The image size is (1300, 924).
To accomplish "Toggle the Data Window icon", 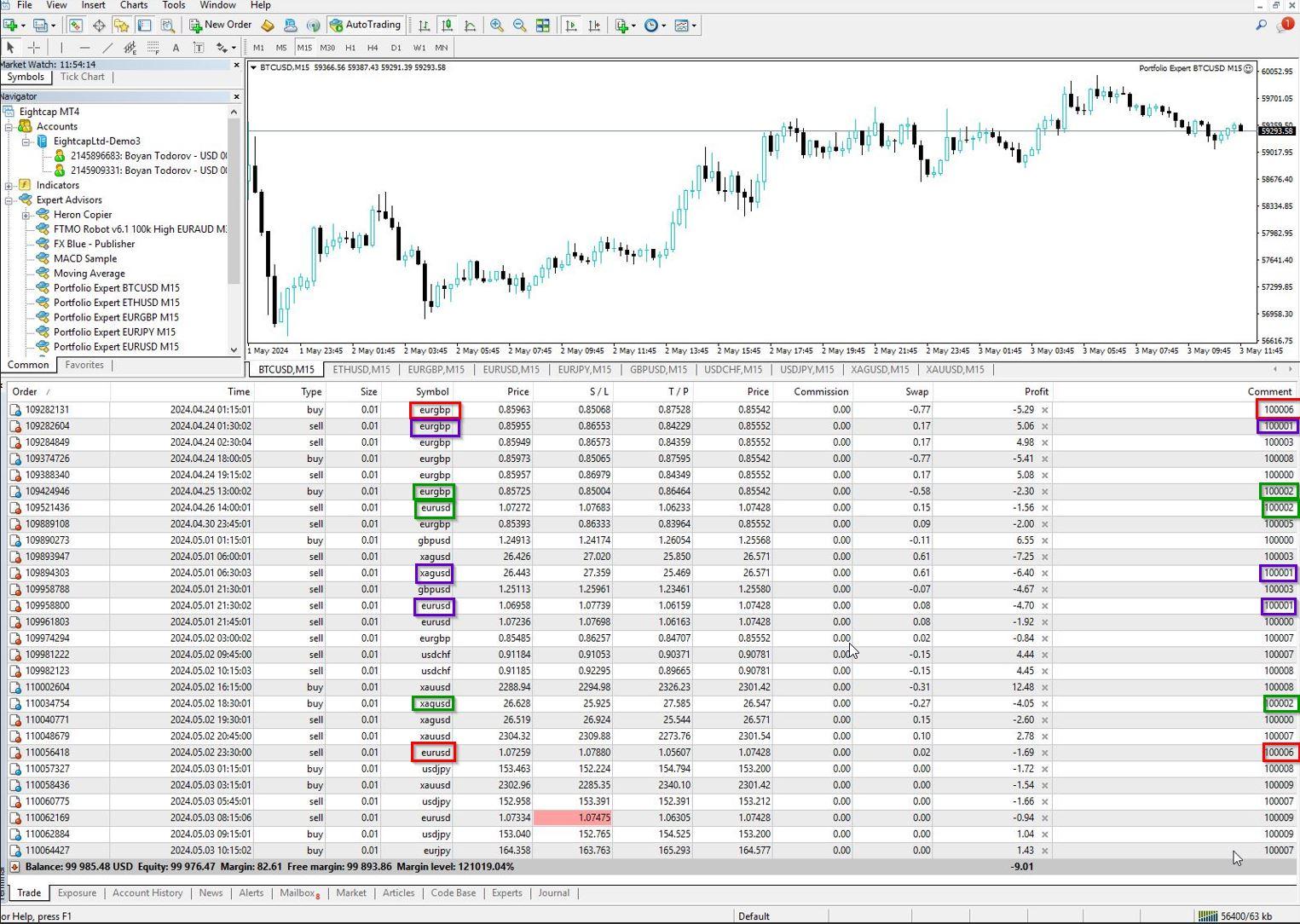I will coord(99,26).
